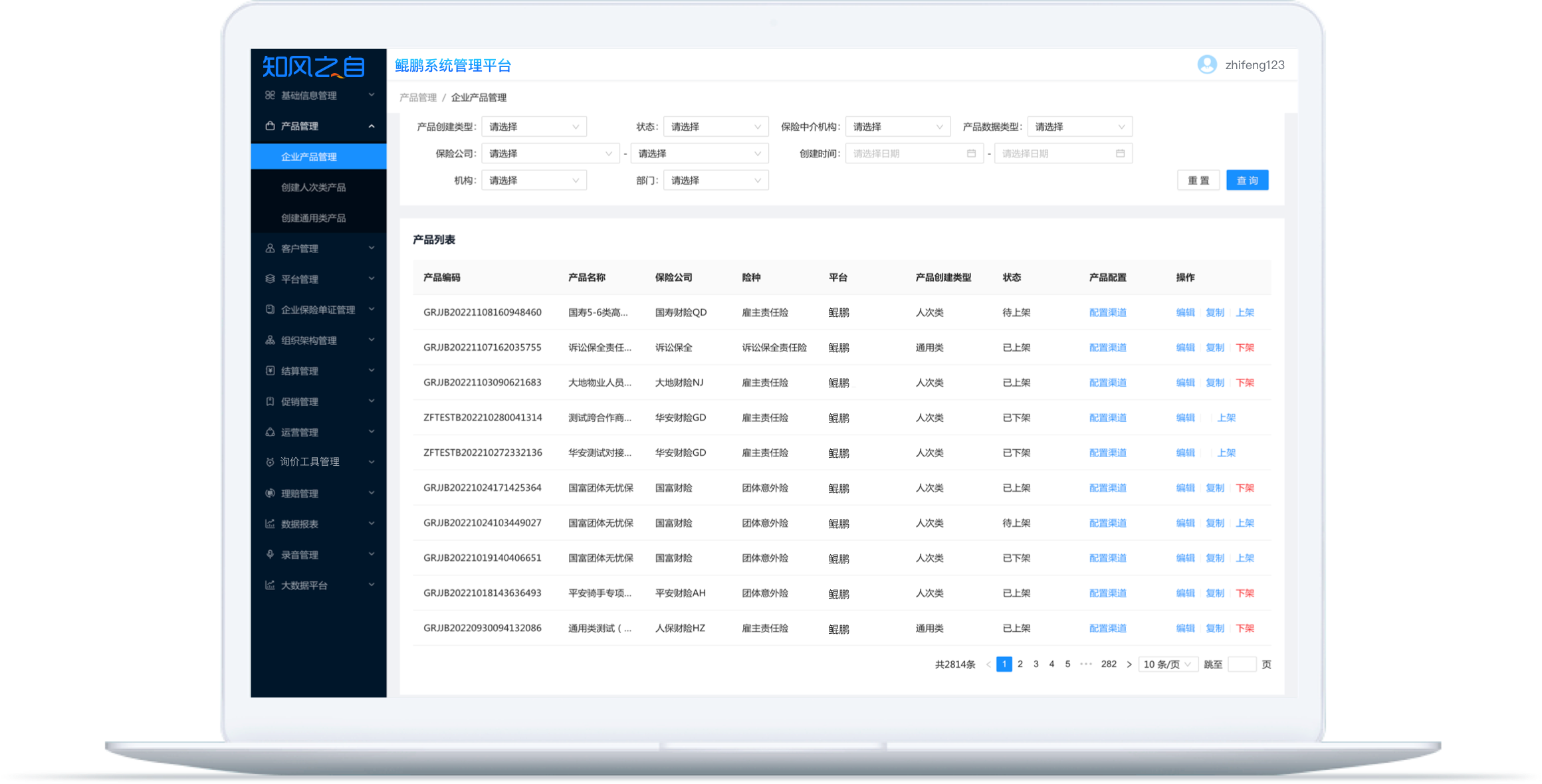1542x784 pixels.
Task: Click the next page arrow in pagination
Action: pyautogui.click(x=1129, y=664)
